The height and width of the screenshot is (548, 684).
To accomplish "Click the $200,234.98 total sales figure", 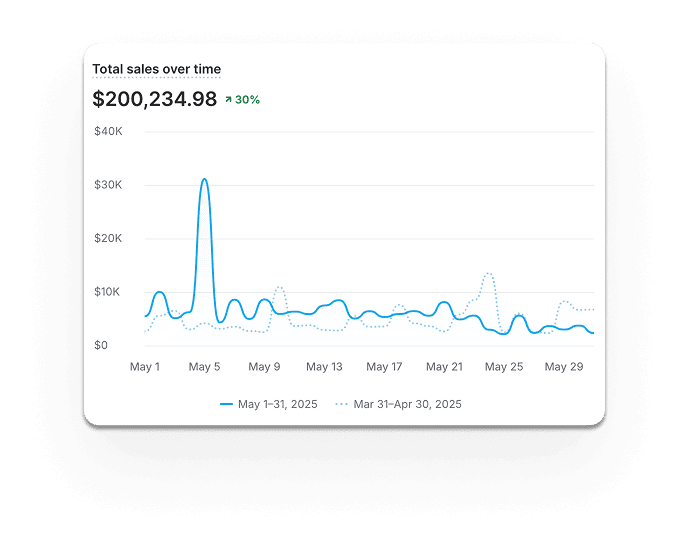I will coord(154,99).
